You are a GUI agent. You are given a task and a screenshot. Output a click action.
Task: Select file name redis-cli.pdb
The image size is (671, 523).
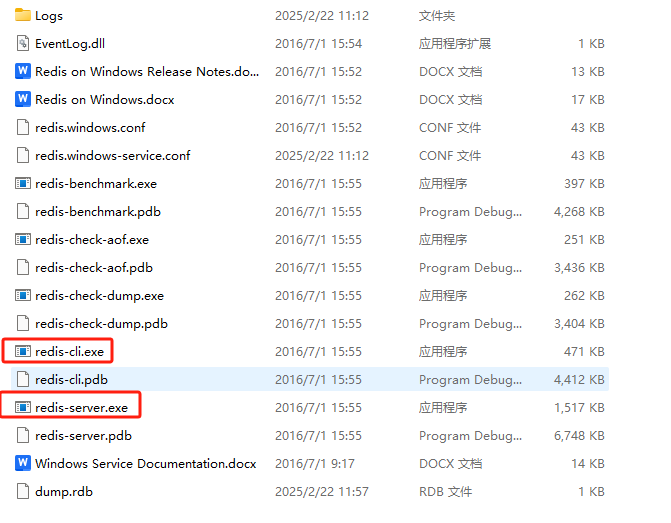pyautogui.click(x=71, y=380)
